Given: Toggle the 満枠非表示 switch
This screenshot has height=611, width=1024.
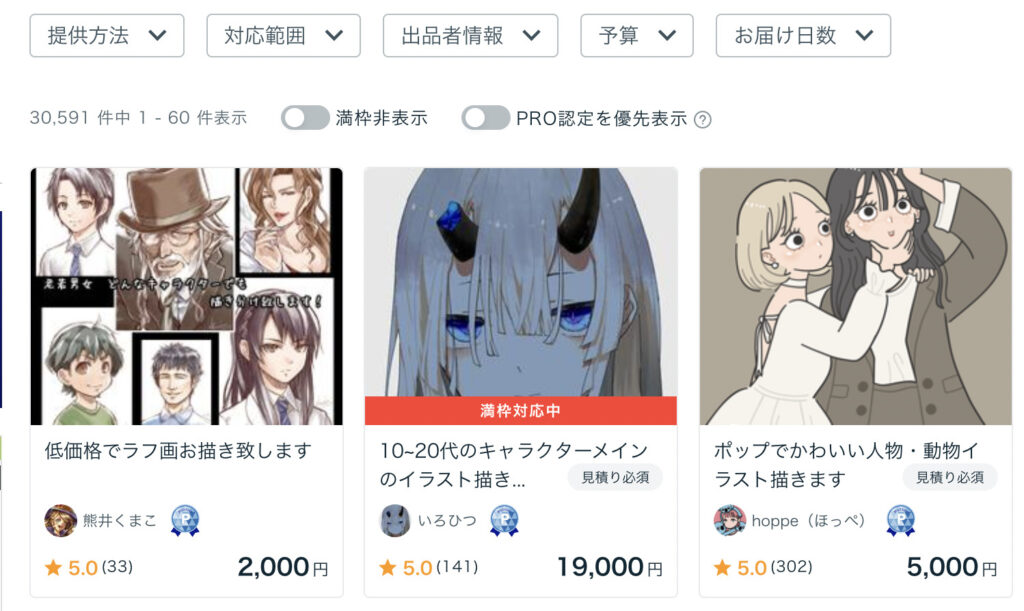Looking at the screenshot, I should click(x=305, y=118).
